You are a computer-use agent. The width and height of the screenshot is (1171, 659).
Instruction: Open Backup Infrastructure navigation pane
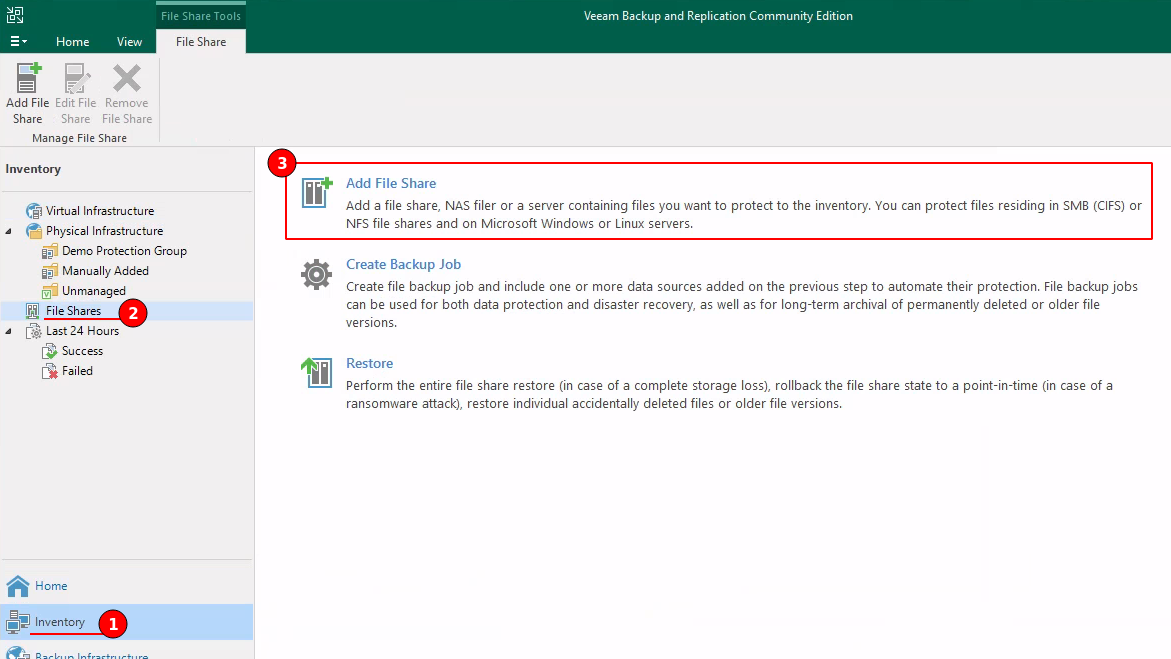click(91, 655)
